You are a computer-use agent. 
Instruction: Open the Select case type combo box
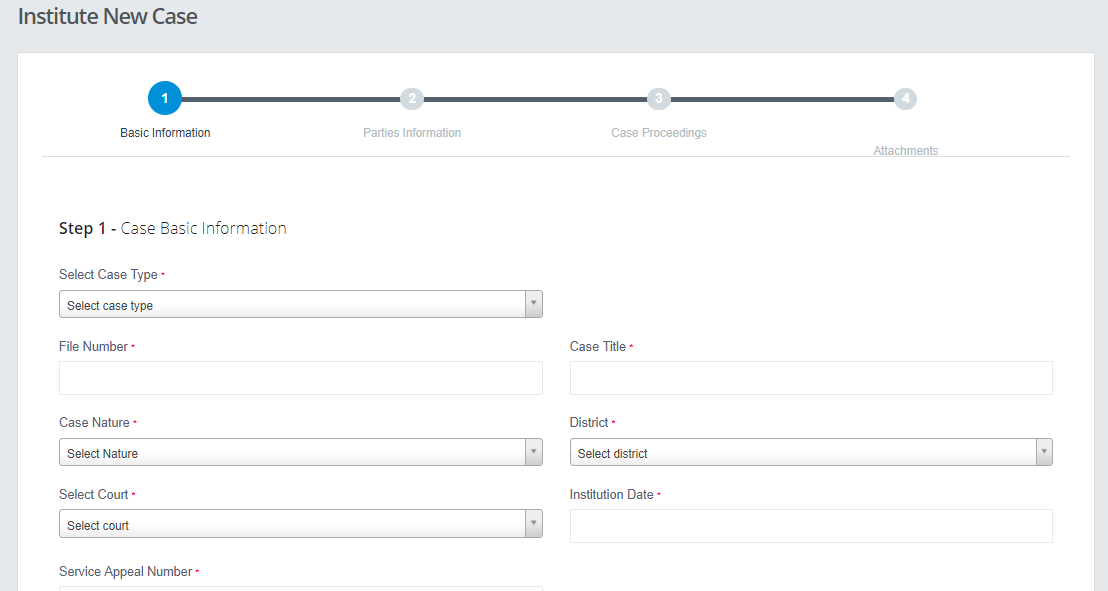coord(292,304)
